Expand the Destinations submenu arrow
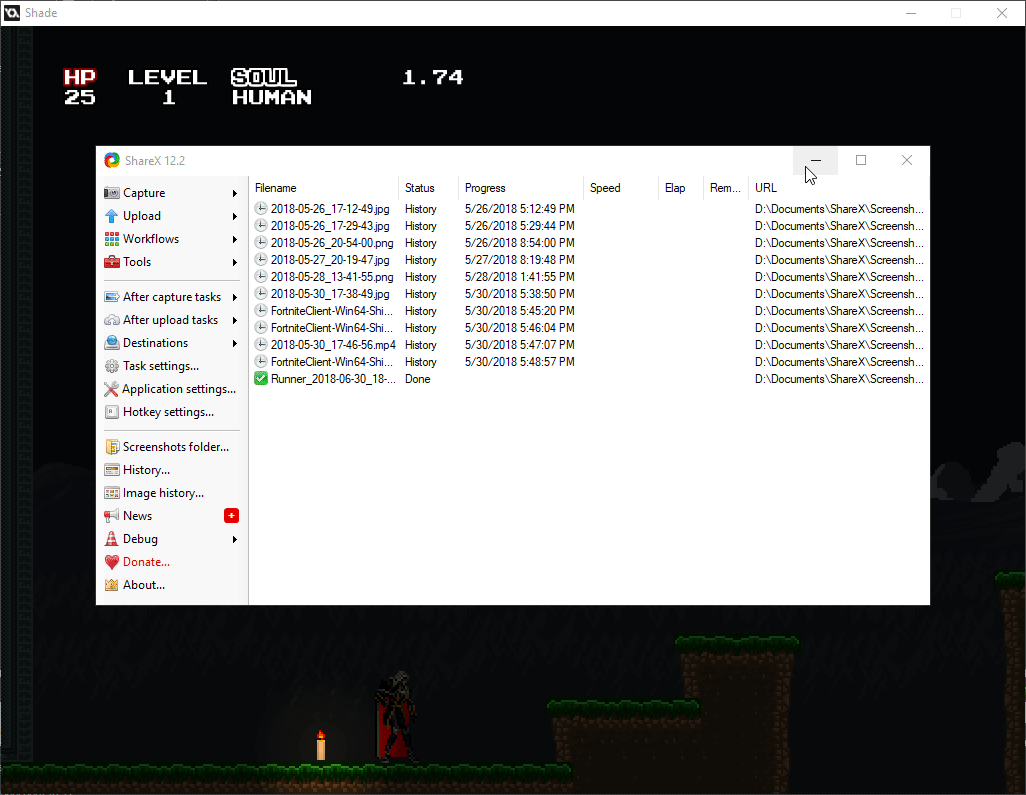Image resolution: width=1026 pixels, height=795 pixels. tap(234, 343)
